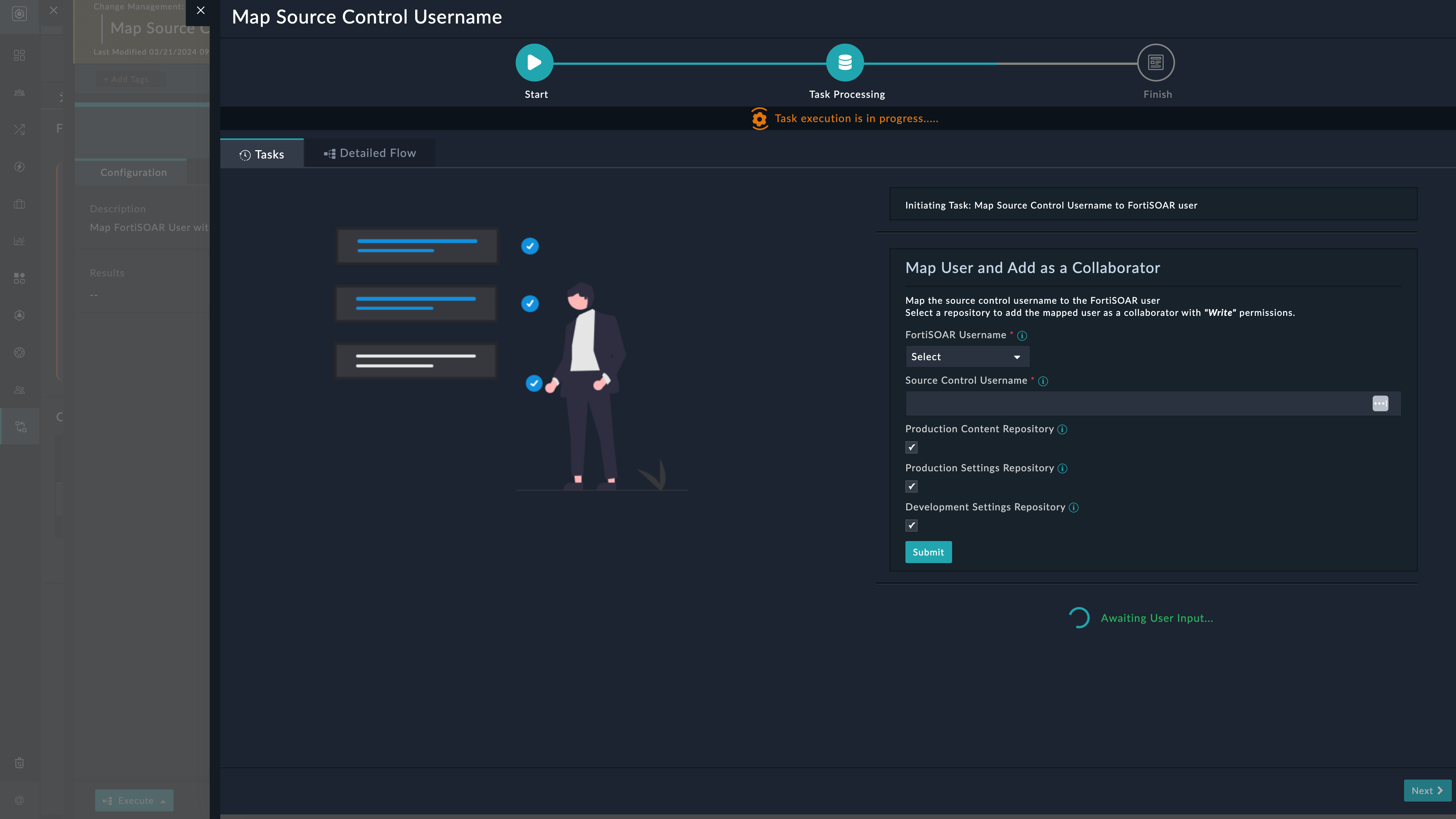Image resolution: width=1456 pixels, height=819 pixels.
Task: Click the Finish step icon
Action: 1155,63
